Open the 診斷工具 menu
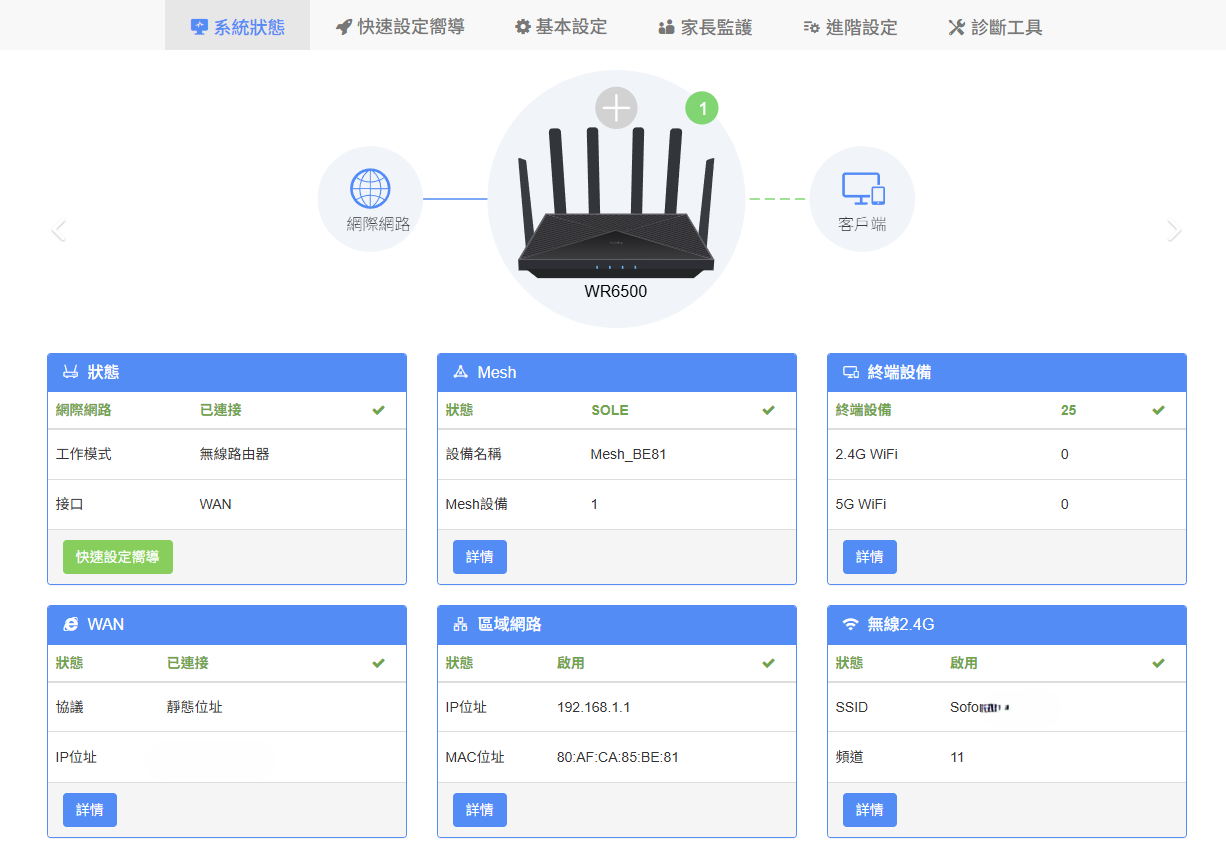 pyautogui.click(x=995, y=27)
